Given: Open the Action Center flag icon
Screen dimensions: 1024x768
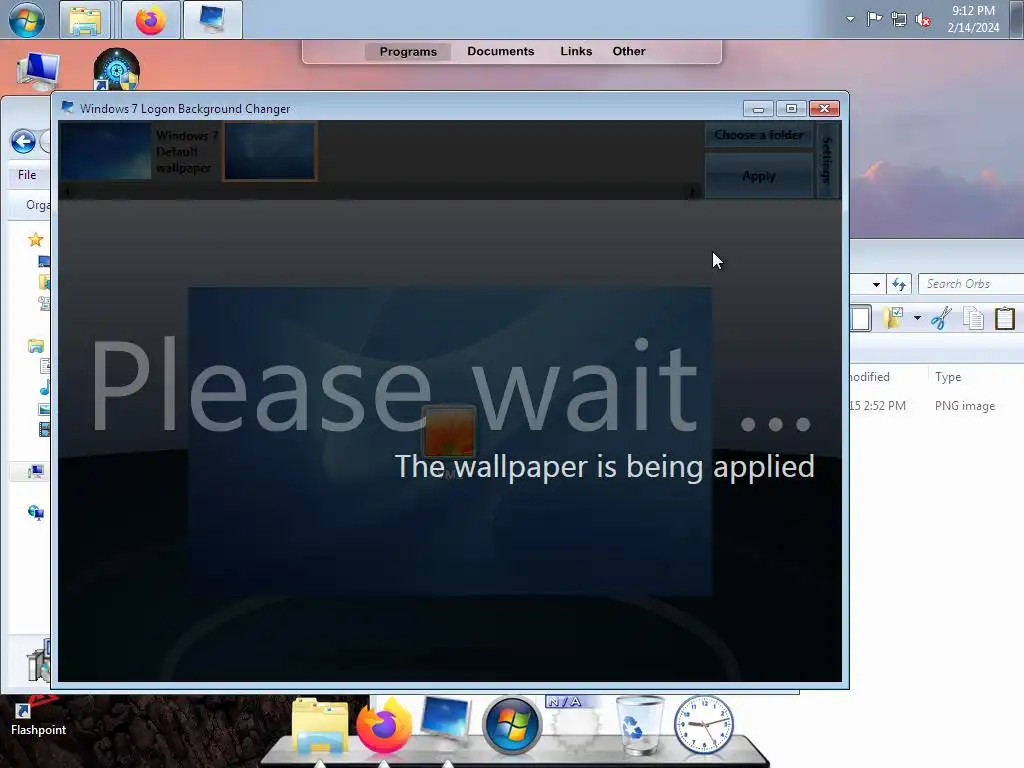Looking at the screenshot, I should tap(874, 19).
